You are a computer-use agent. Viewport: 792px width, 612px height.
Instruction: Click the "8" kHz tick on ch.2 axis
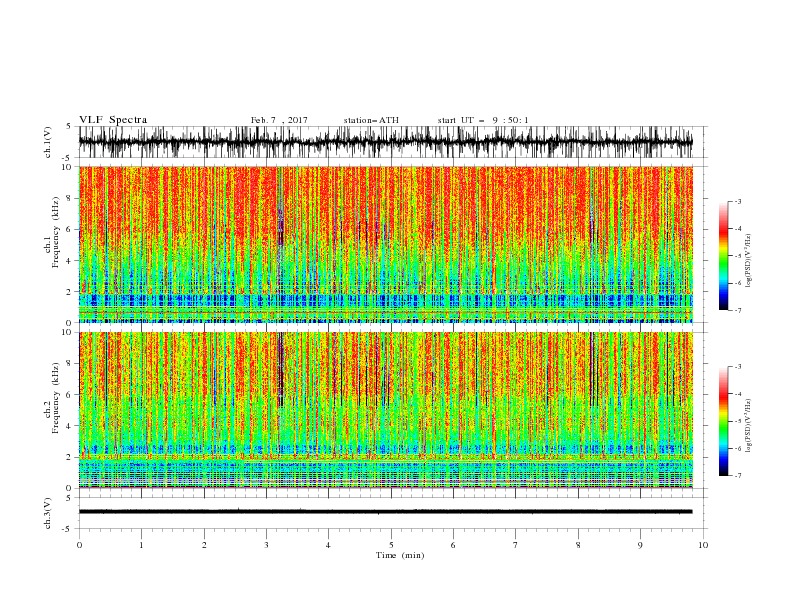click(70, 364)
